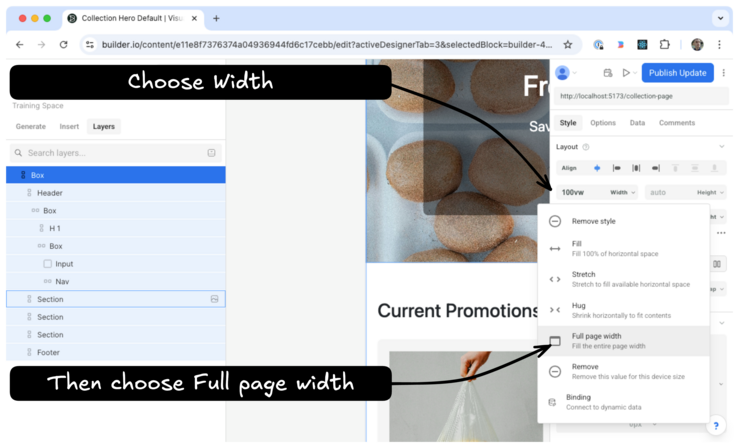This screenshot has height=448, width=739.
Task: Expand the tab search chevron
Action: pyautogui.click(x=720, y=18)
